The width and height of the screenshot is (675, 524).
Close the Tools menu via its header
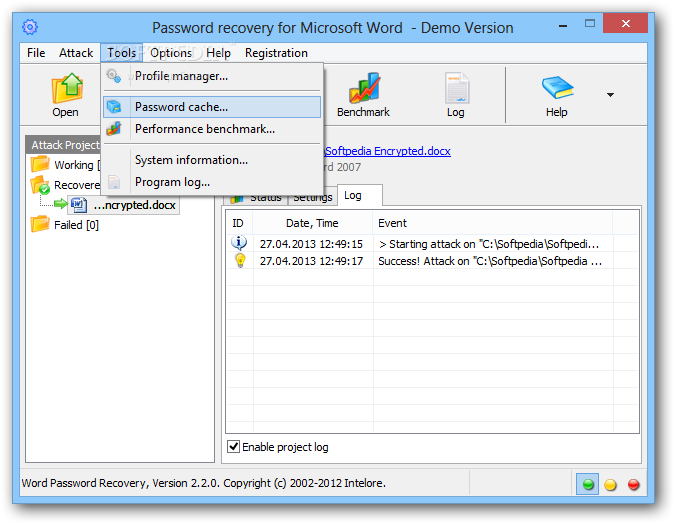click(122, 53)
